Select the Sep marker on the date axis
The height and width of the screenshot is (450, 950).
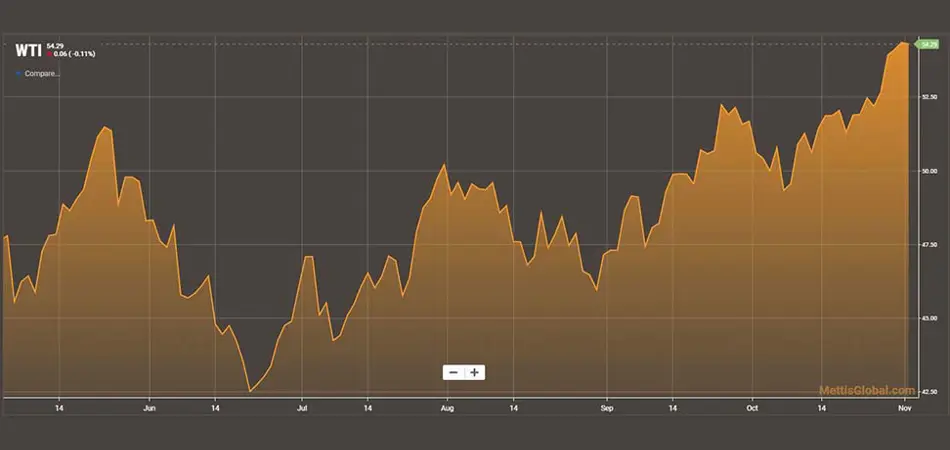(607, 409)
